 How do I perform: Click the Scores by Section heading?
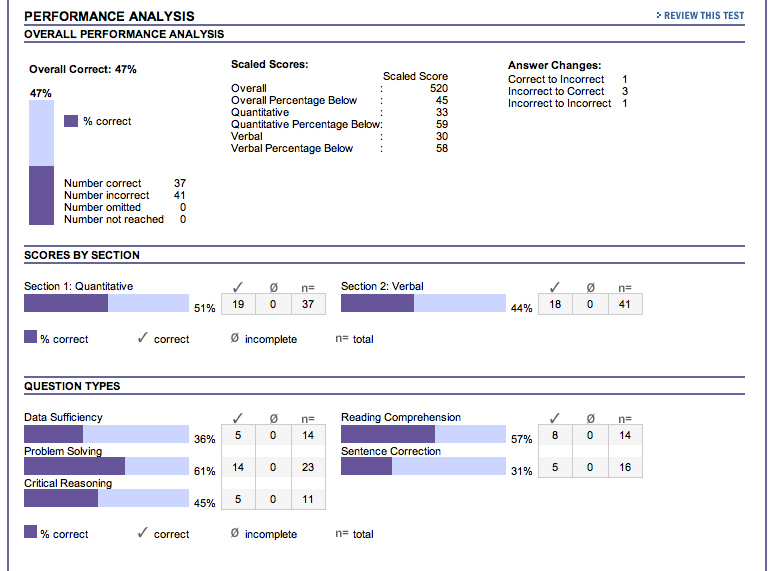82,255
